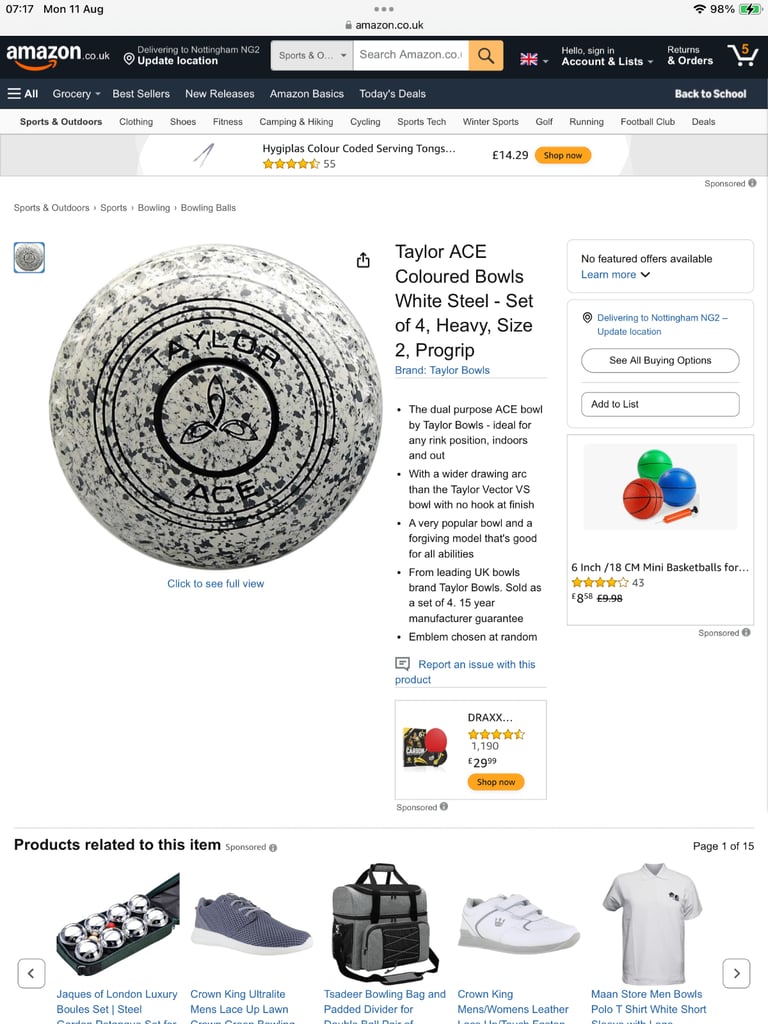Expand Learn more about featured offers
Screen dimensions: 768x1024
click(x=615, y=275)
